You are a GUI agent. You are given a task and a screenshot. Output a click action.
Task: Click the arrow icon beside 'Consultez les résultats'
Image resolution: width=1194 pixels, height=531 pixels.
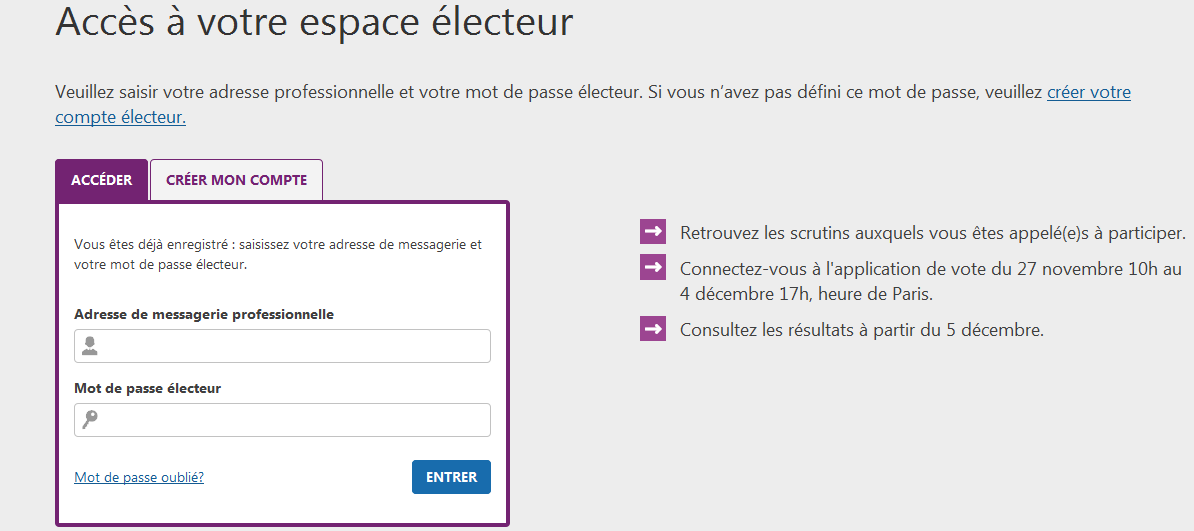click(653, 328)
